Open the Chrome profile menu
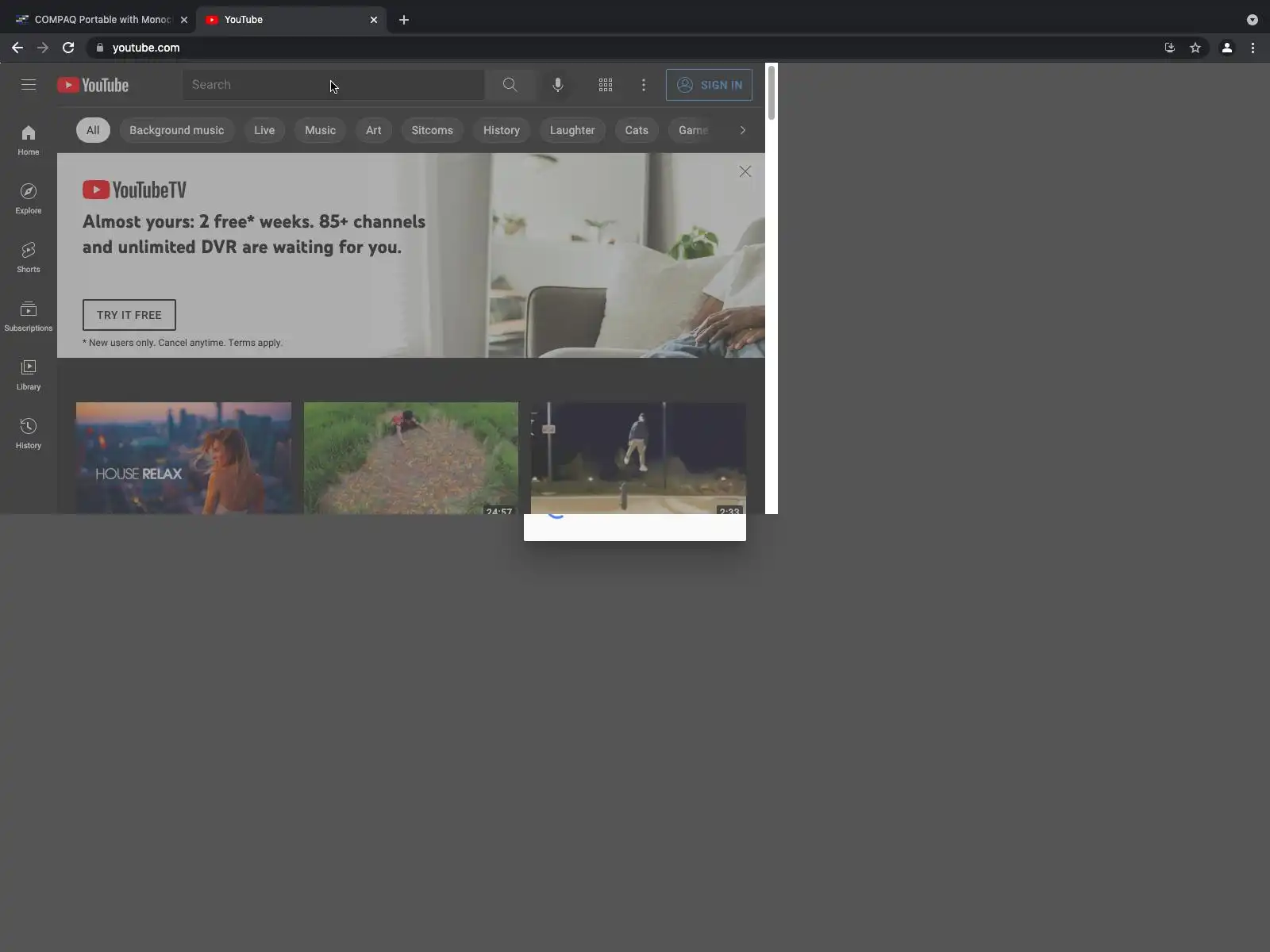1270x952 pixels. coord(1227,48)
